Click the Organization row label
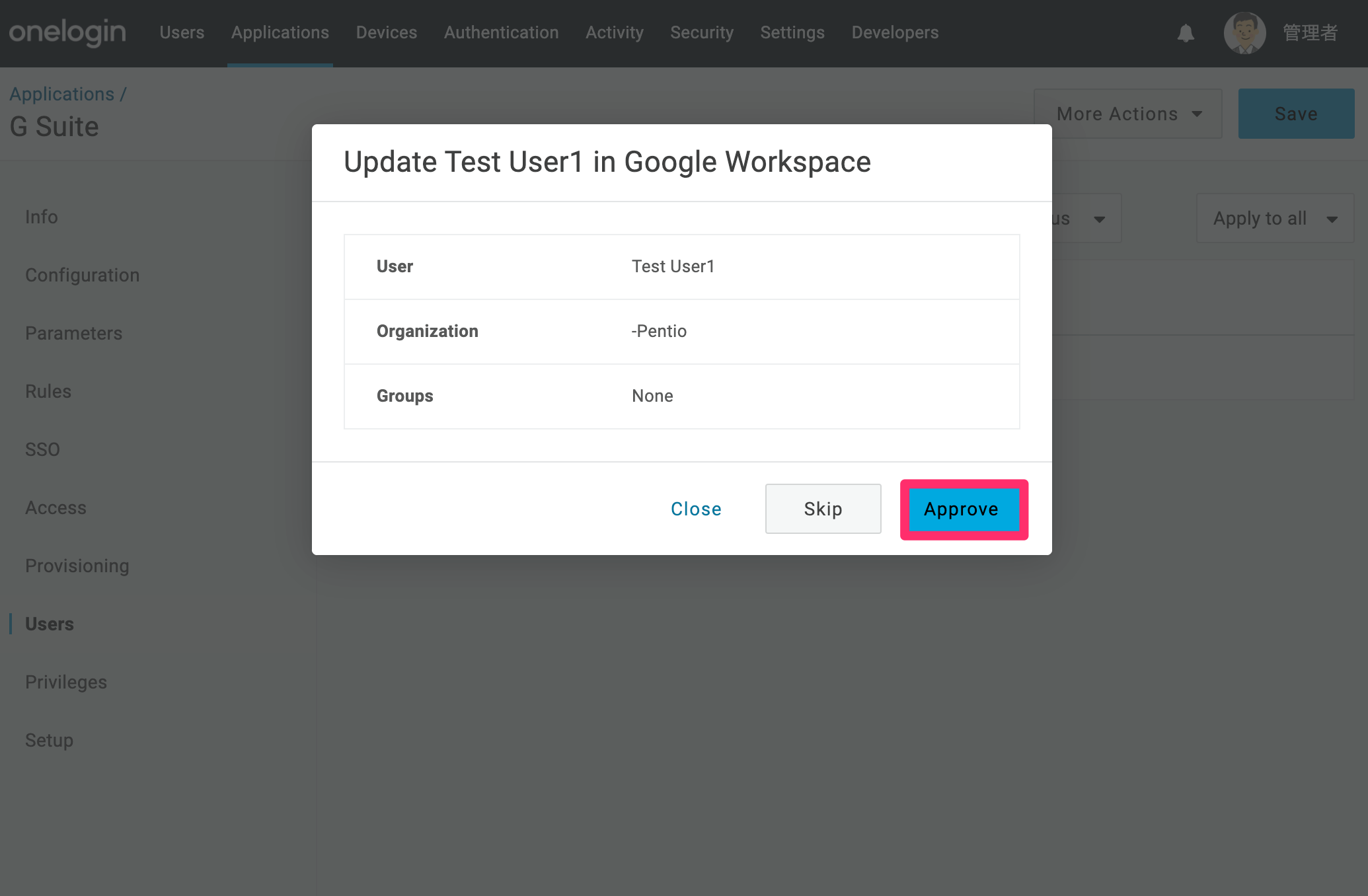The height and width of the screenshot is (896, 1368). [x=427, y=331]
